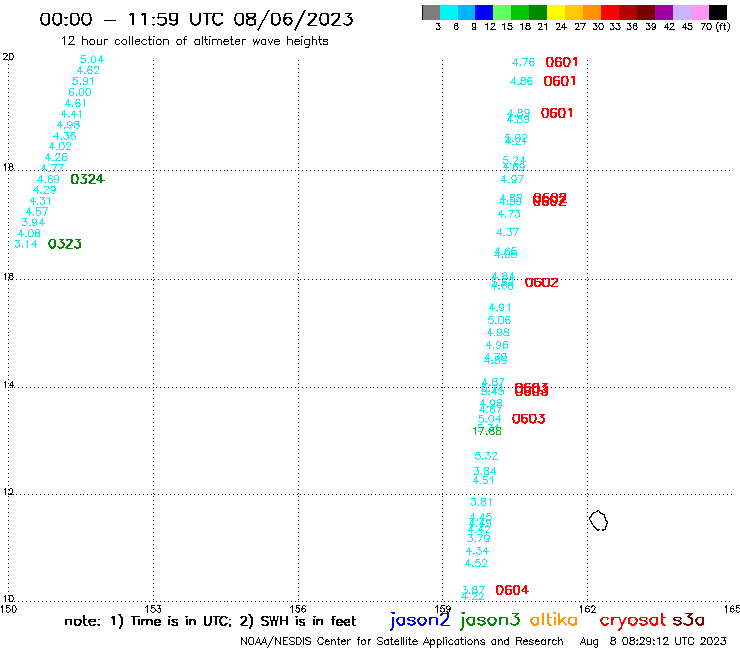Click the red '0601' label beside 4.76
The width and height of the screenshot is (740, 650).
pyautogui.click(x=562, y=62)
